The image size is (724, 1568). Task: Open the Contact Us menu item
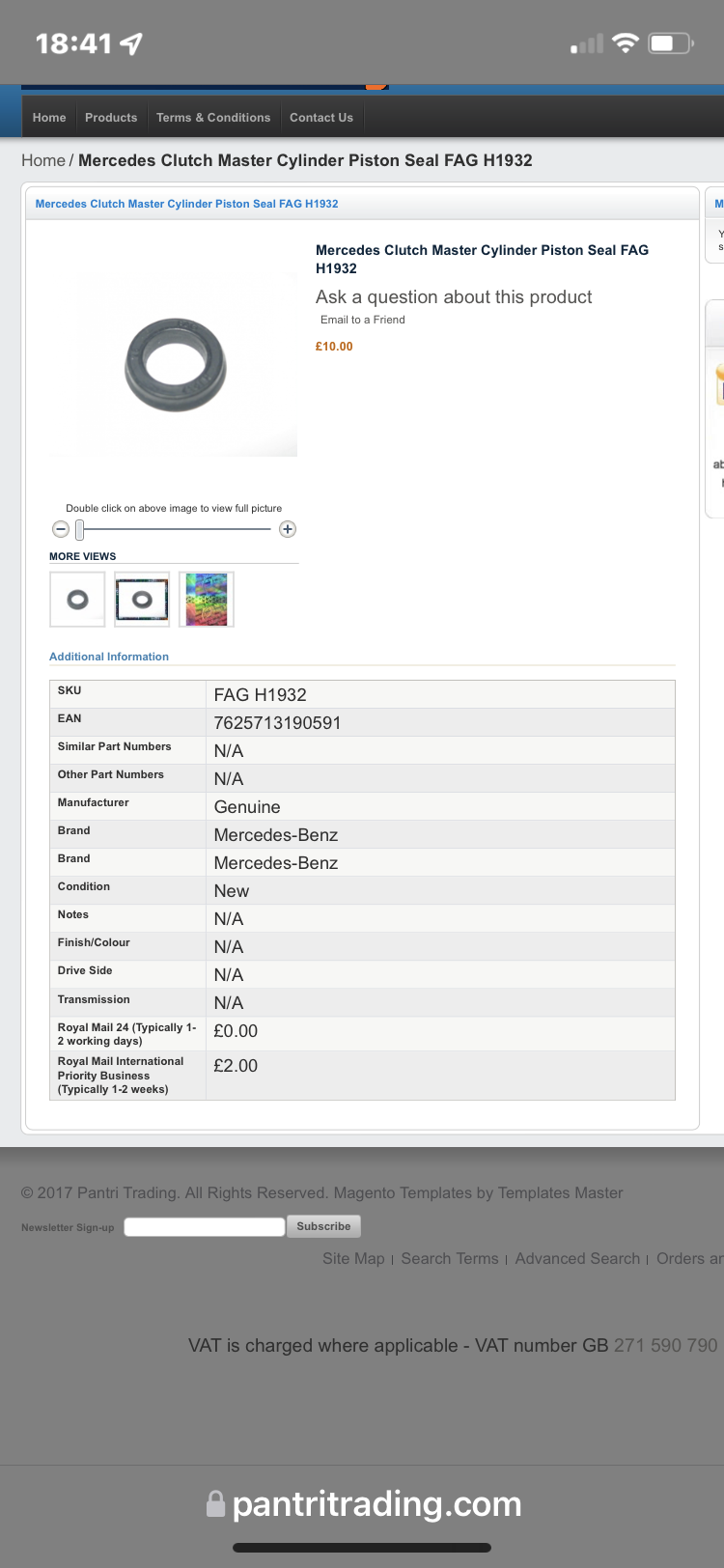tap(321, 118)
